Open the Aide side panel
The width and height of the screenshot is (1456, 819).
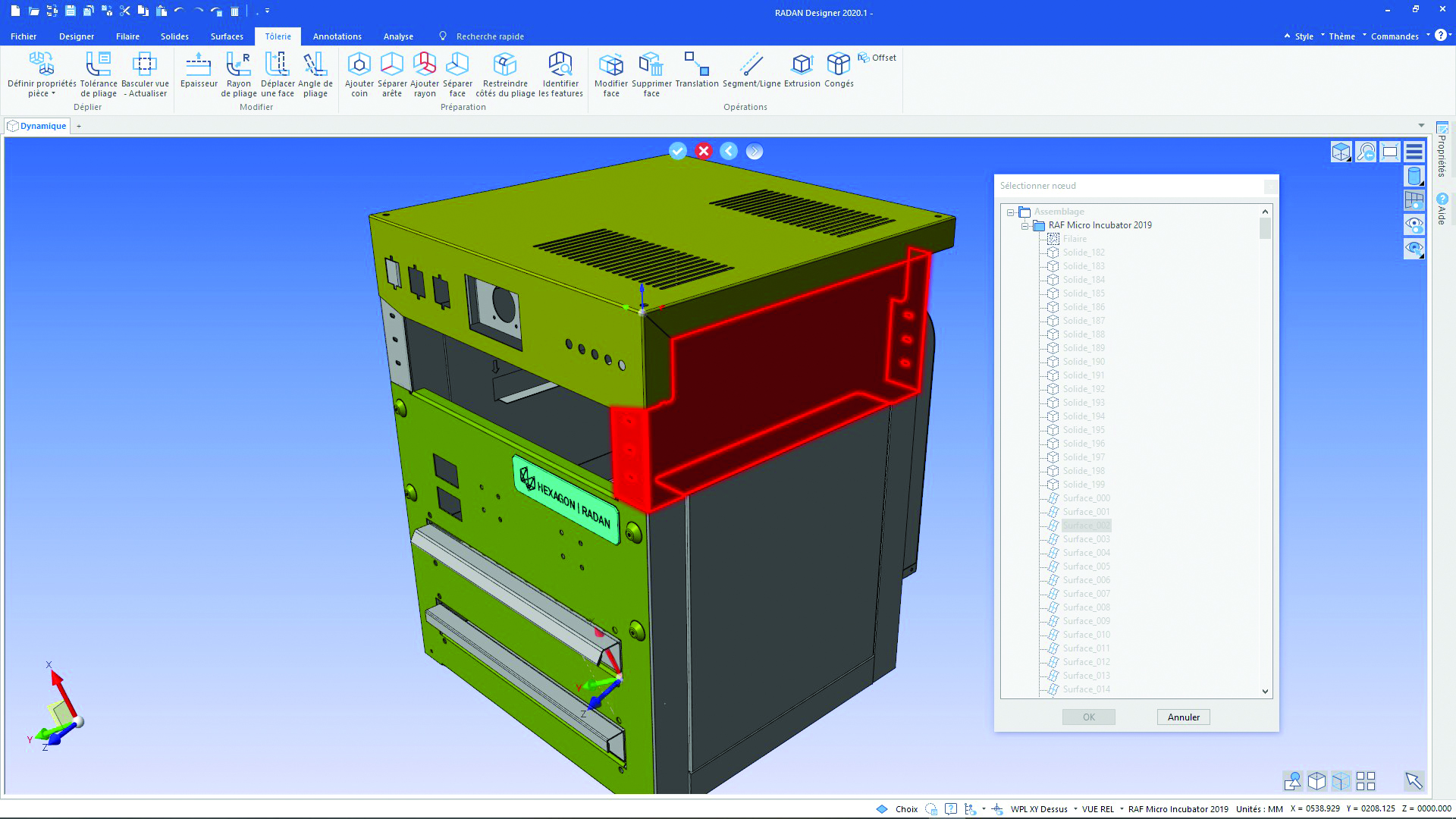coord(1442,209)
